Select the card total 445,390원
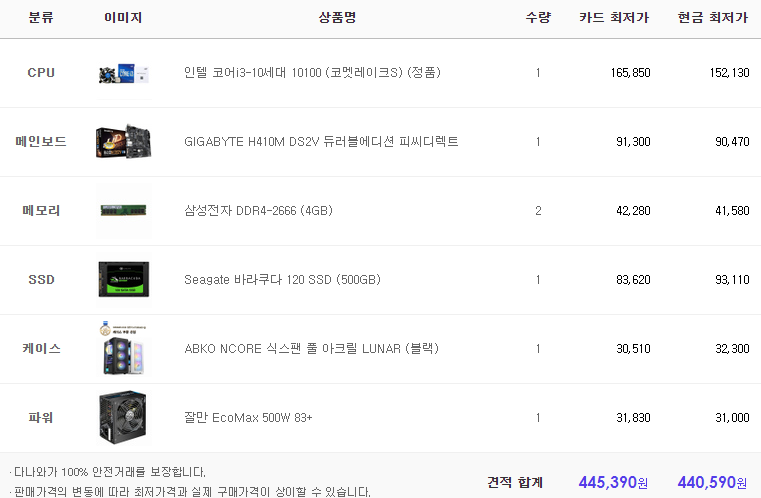 click(613, 482)
